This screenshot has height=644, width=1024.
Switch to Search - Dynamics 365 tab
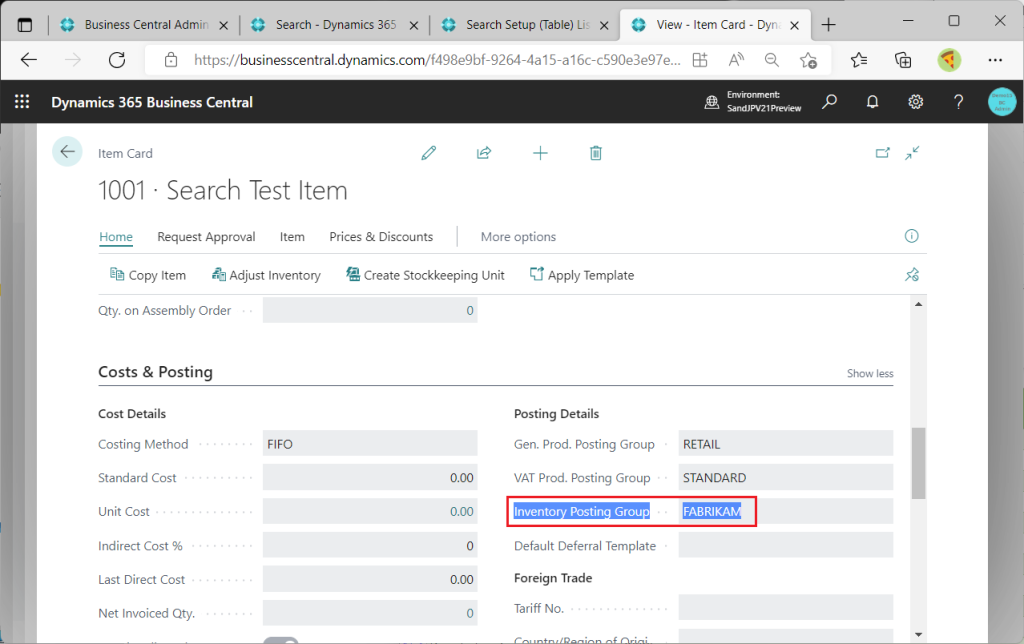coord(336,25)
